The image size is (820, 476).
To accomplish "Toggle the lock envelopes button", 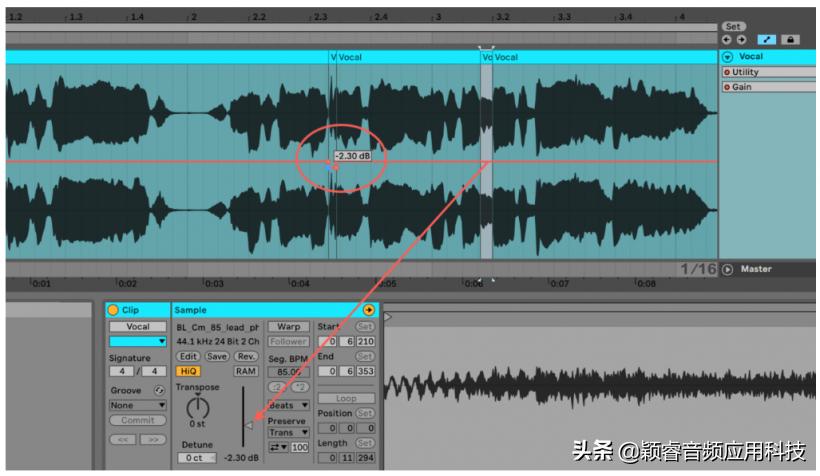I will click(x=790, y=40).
